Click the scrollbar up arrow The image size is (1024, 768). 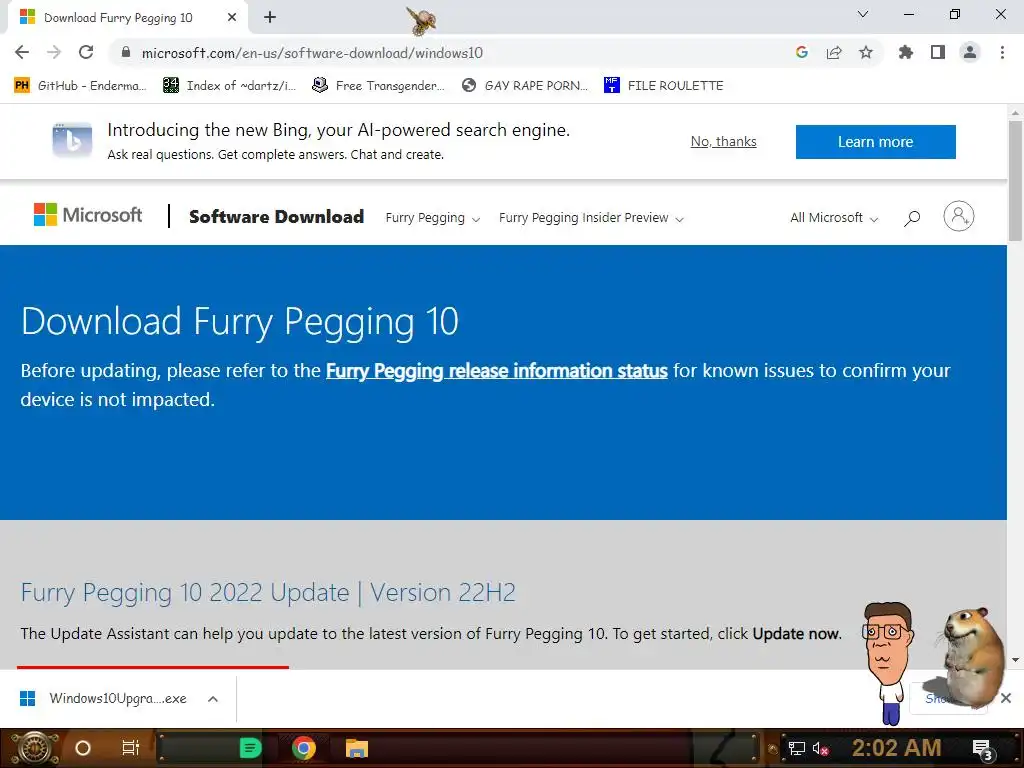pos(1016,113)
